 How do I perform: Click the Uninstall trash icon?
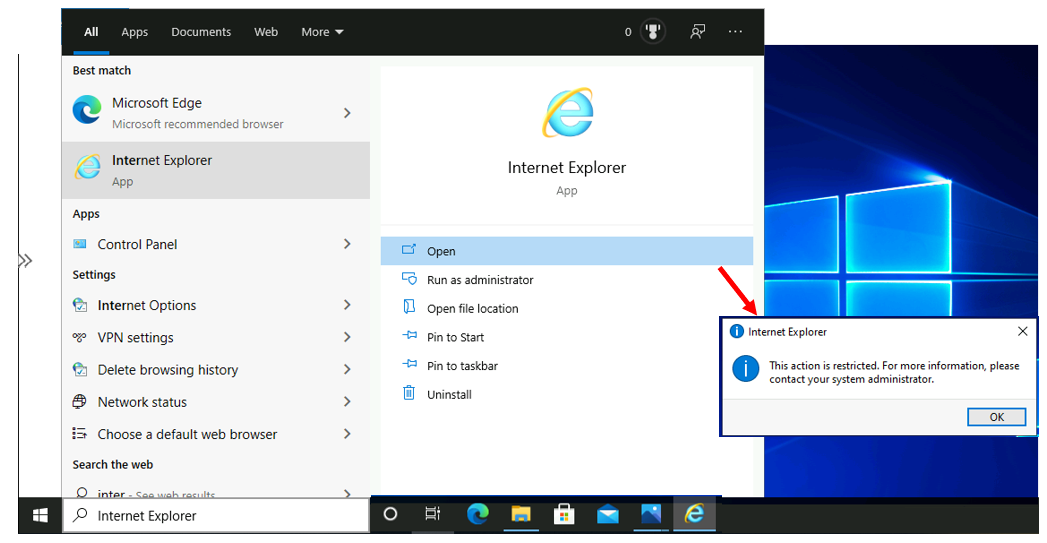pyautogui.click(x=409, y=393)
